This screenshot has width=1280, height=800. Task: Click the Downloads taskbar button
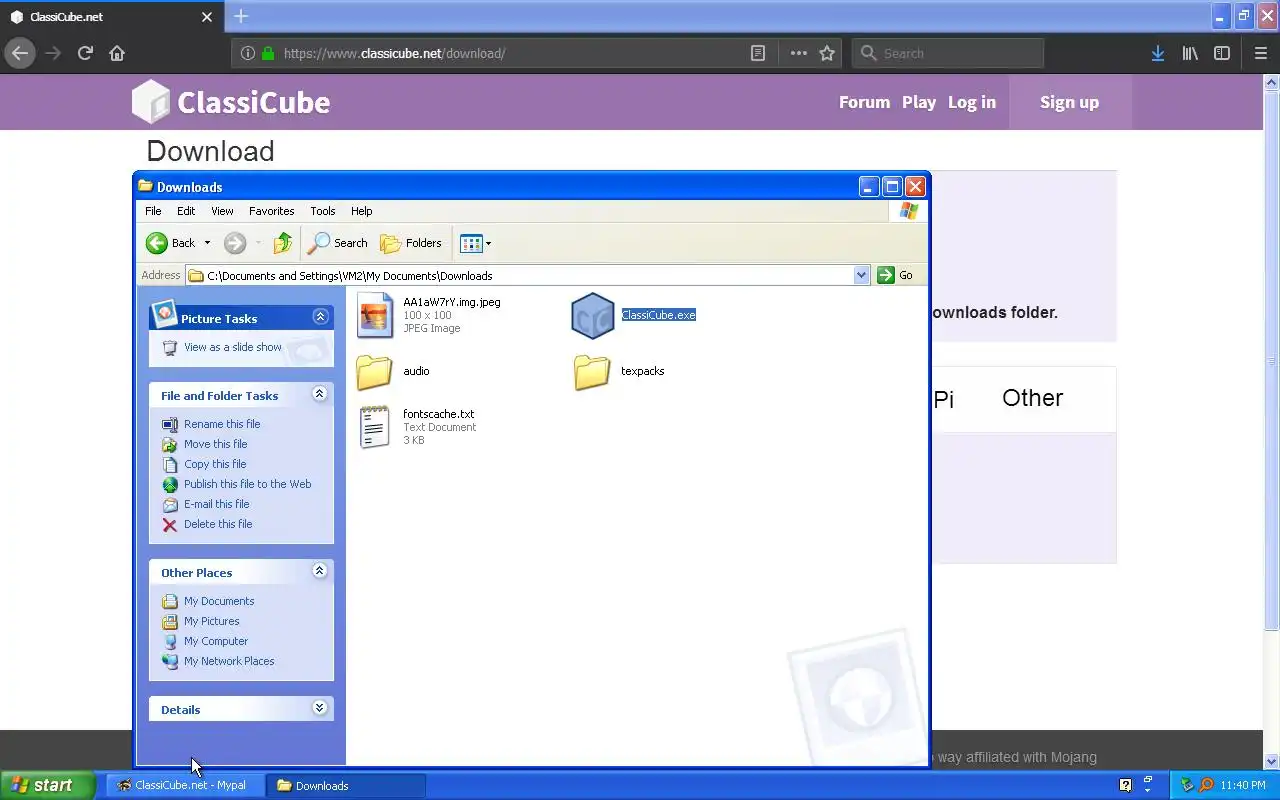coord(346,785)
